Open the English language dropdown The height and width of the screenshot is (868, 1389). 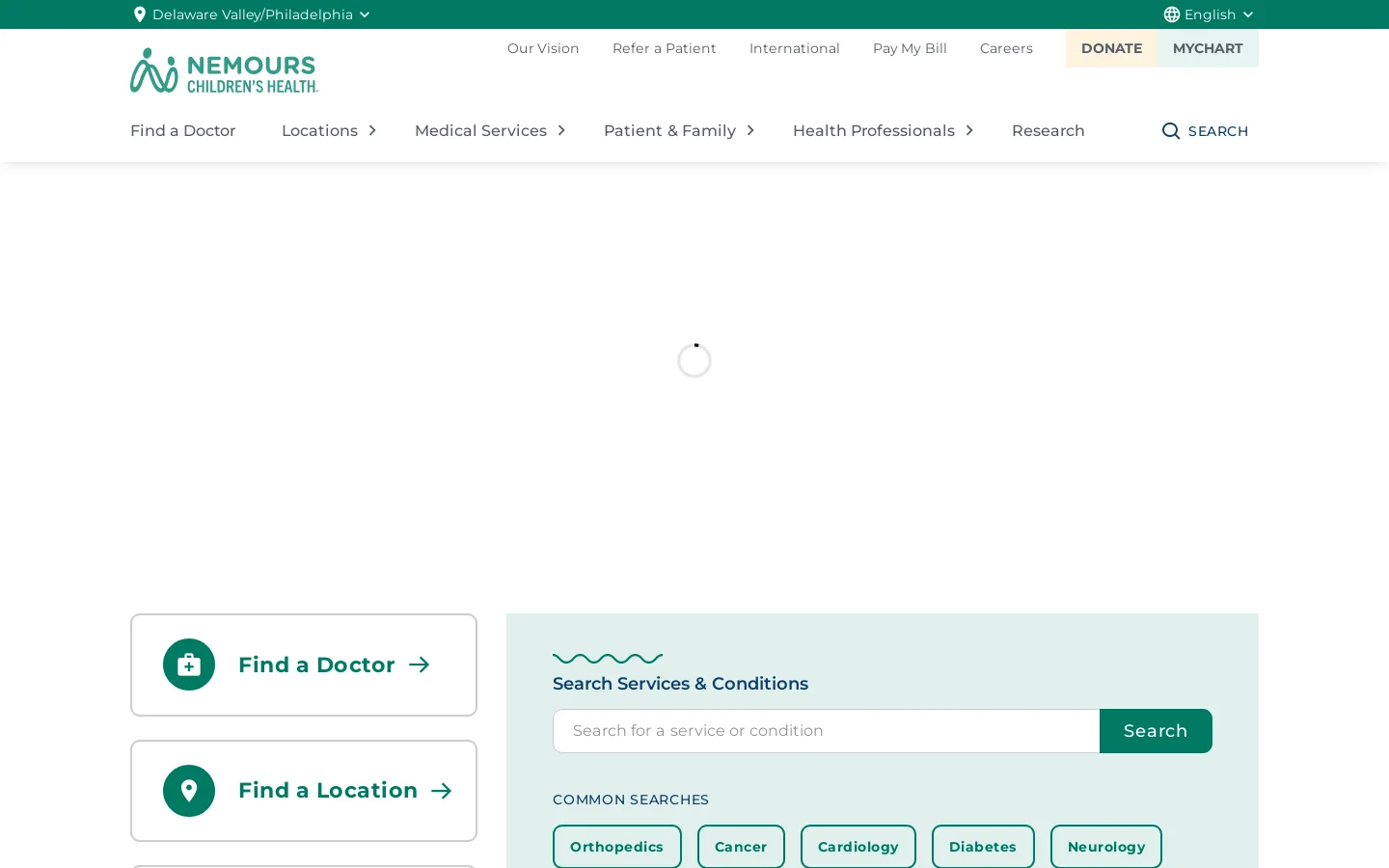pos(1210,14)
